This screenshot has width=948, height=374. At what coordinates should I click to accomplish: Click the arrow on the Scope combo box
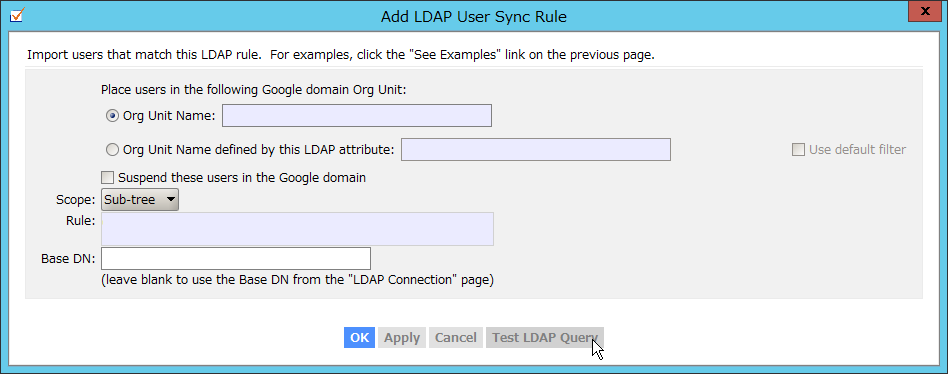pos(170,199)
